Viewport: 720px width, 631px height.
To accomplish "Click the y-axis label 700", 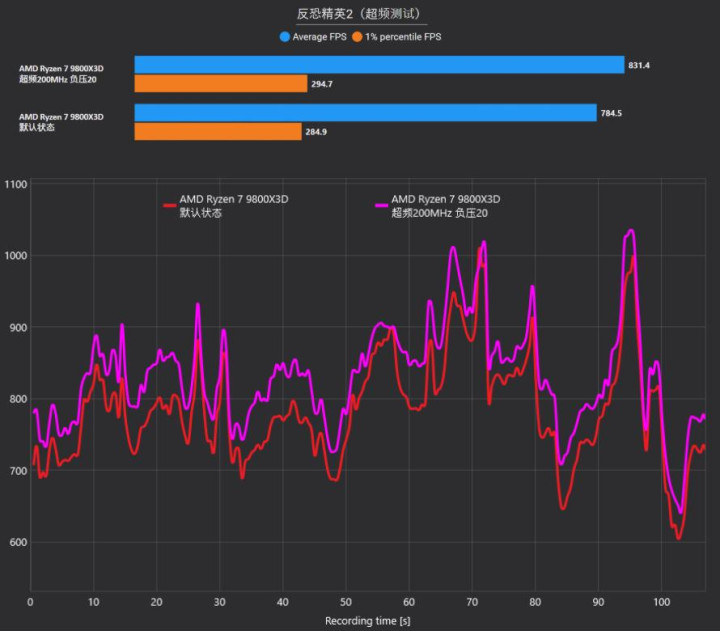I will click(18, 471).
